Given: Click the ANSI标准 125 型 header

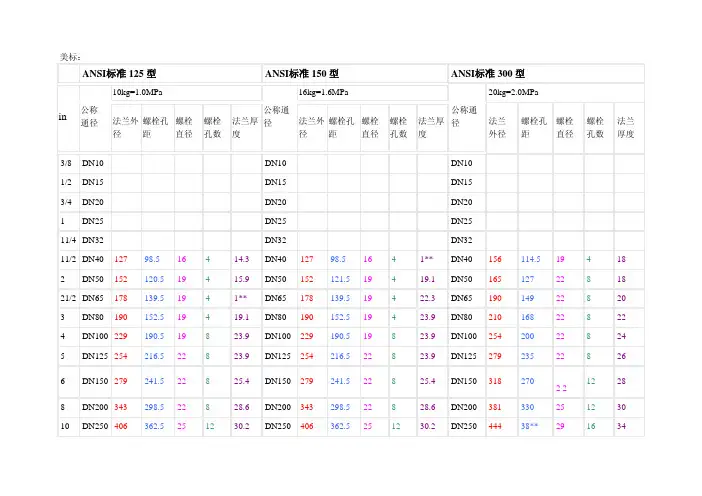Looking at the screenshot, I should [119, 74].
